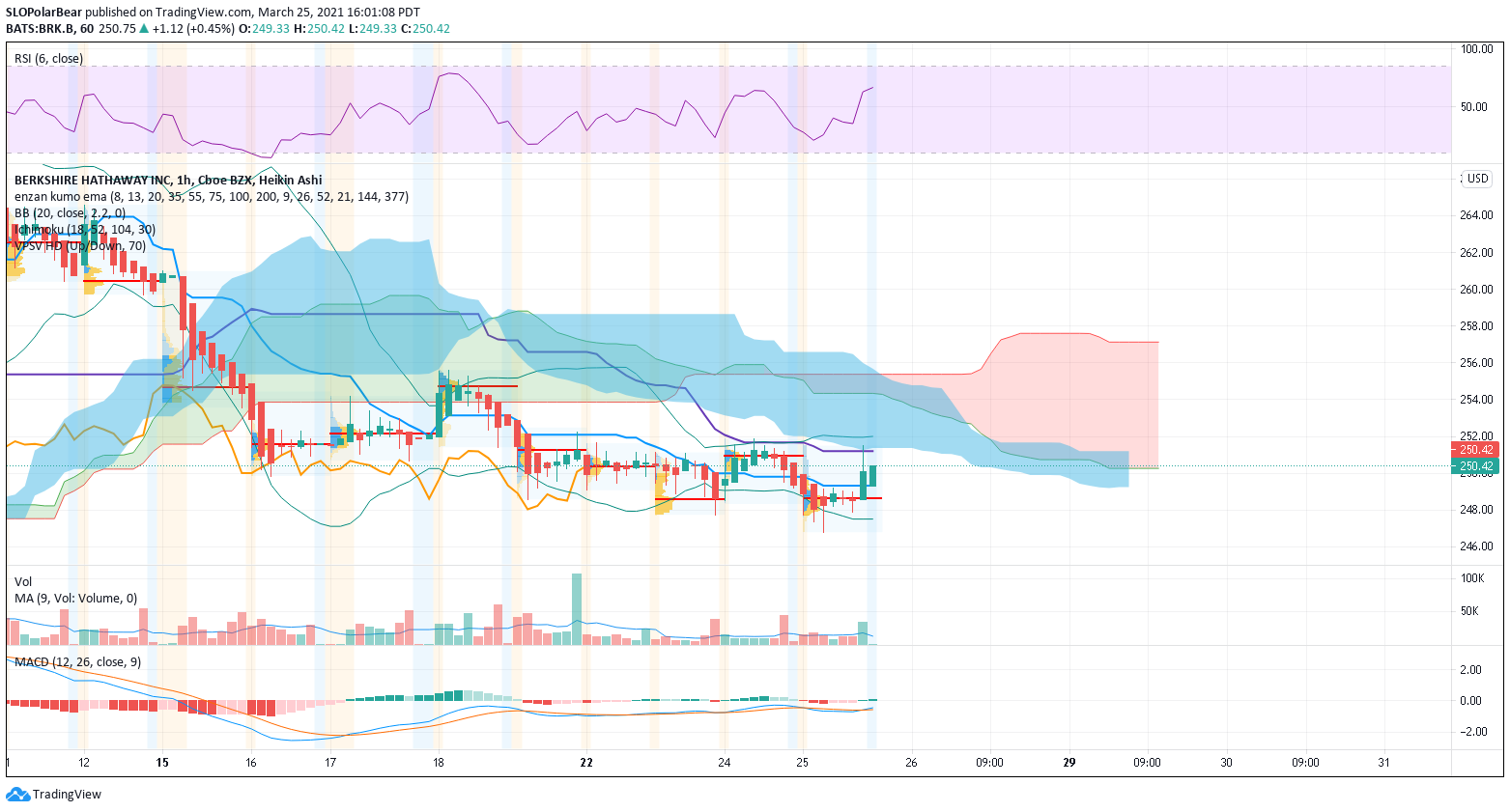Select the enzan kumo ema indicator legend
The height and width of the screenshot is (812, 1510).
[211, 196]
